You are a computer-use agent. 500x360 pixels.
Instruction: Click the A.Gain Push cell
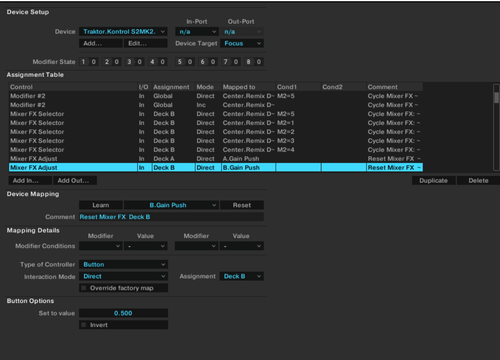[248, 159]
